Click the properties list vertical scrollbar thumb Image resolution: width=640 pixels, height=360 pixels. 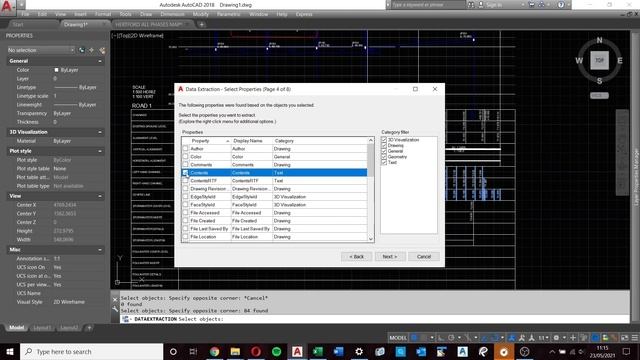coord(371,159)
